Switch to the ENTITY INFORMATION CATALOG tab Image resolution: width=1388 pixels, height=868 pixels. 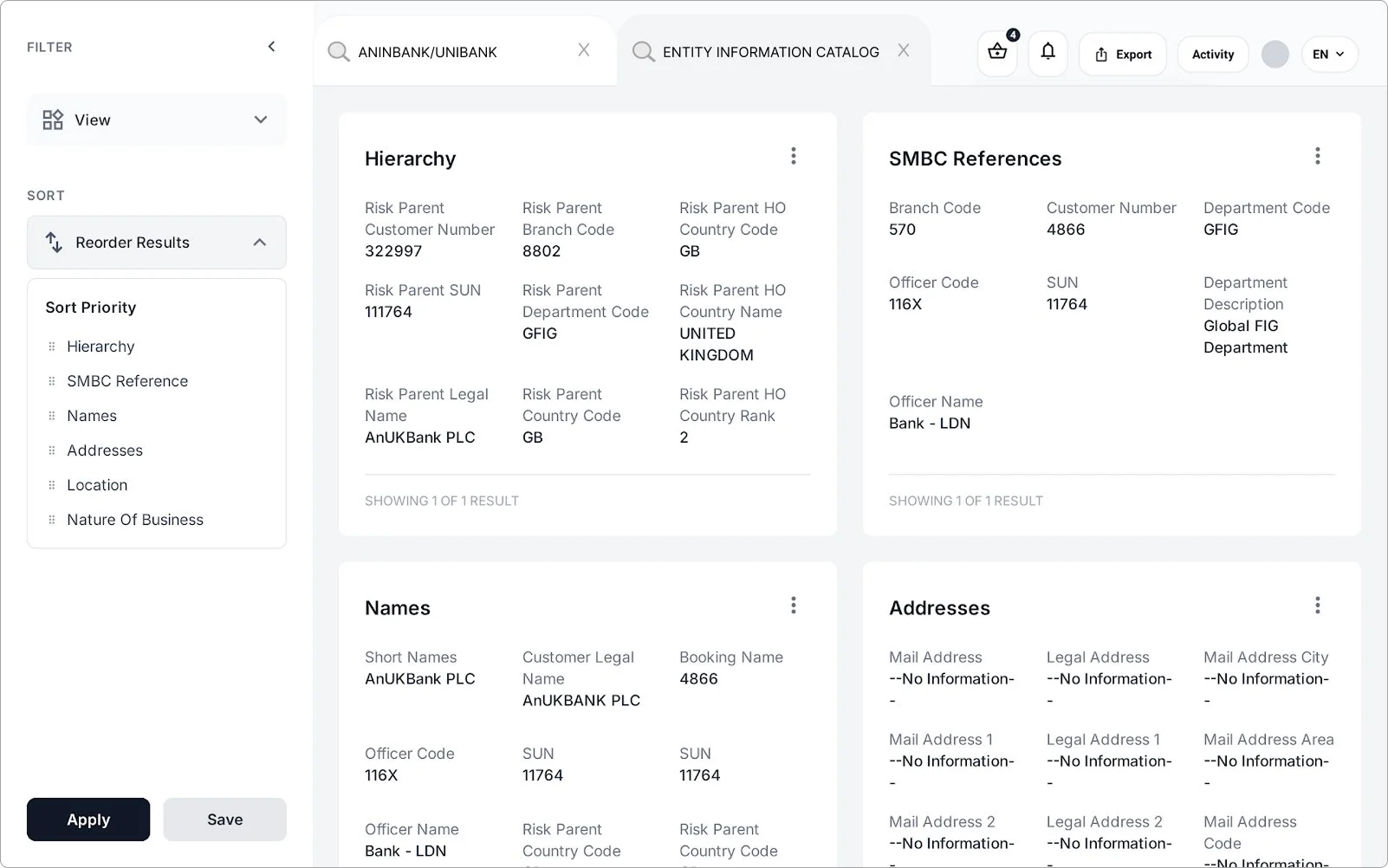tap(770, 52)
